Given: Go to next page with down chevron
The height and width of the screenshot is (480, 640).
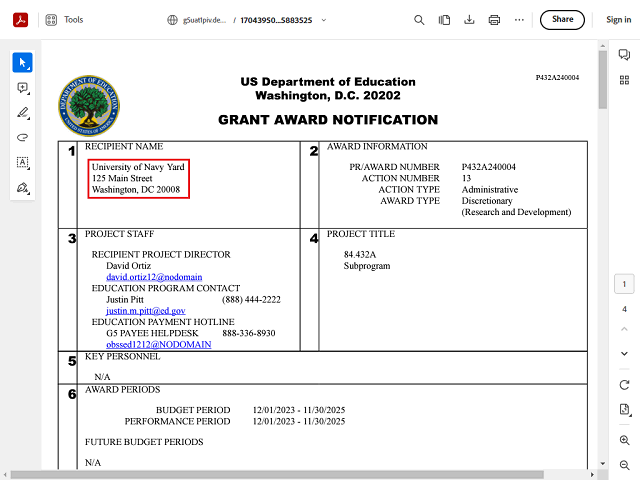Looking at the screenshot, I should tap(624, 353).
